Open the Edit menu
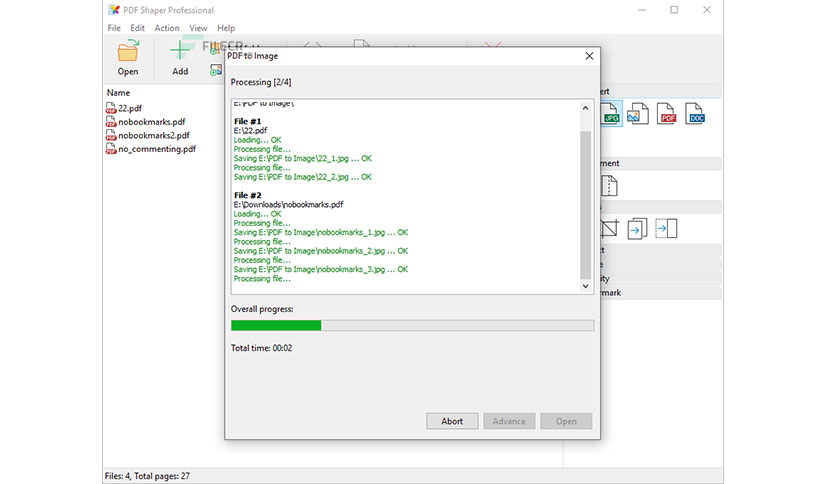Screen dimensions: 836x484 pyautogui.click(x=138, y=28)
